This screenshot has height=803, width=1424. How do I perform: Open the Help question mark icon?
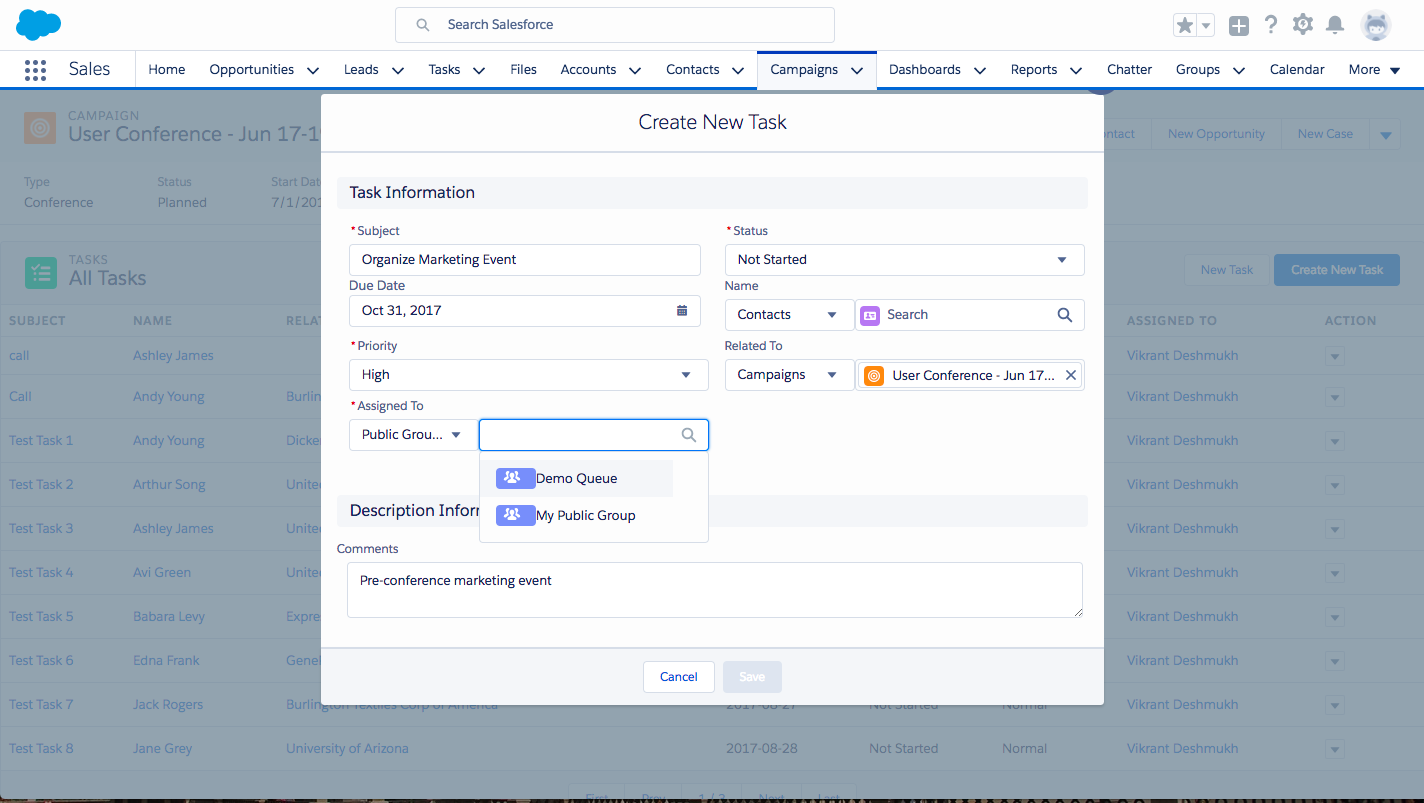pos(1271,25)
